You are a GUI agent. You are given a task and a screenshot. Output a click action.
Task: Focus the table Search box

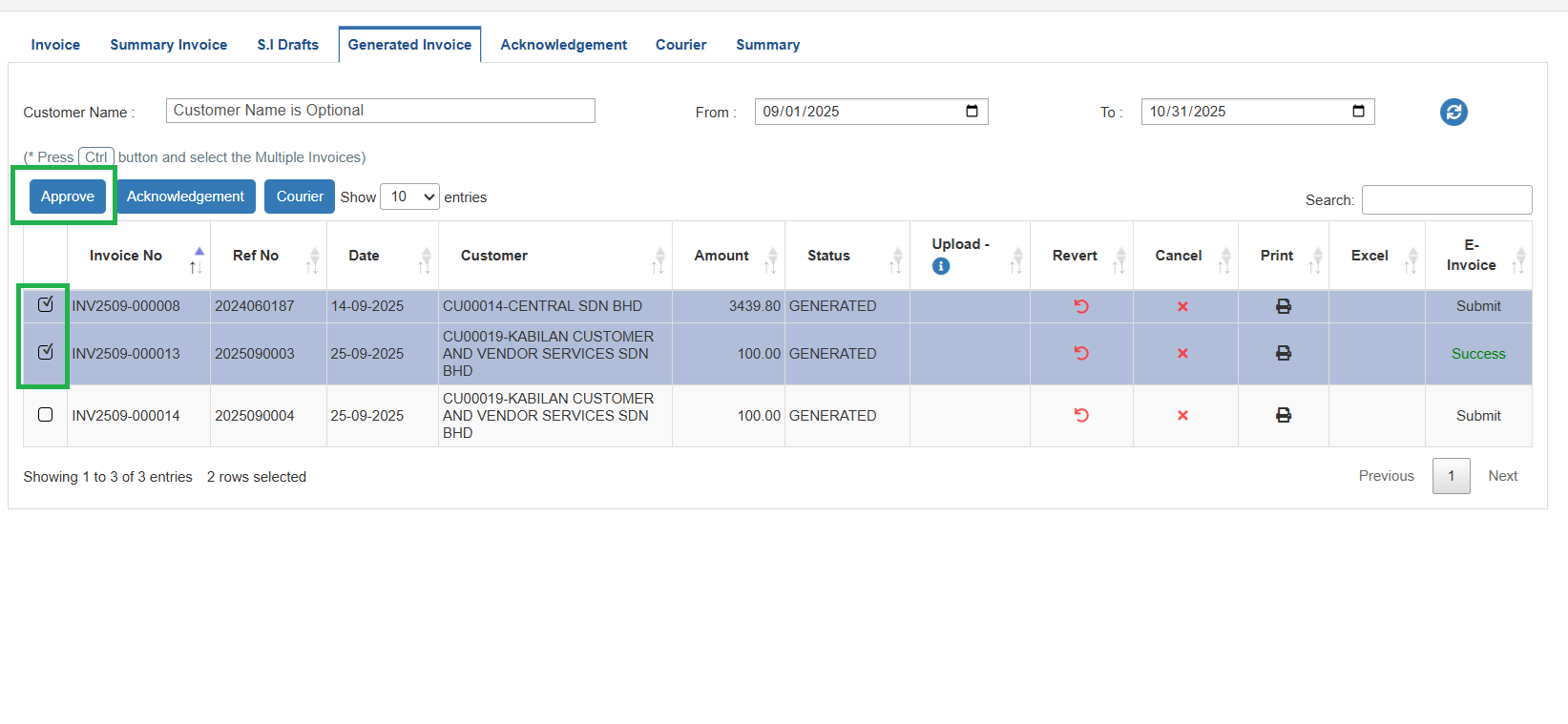(x=1447, y=200)
